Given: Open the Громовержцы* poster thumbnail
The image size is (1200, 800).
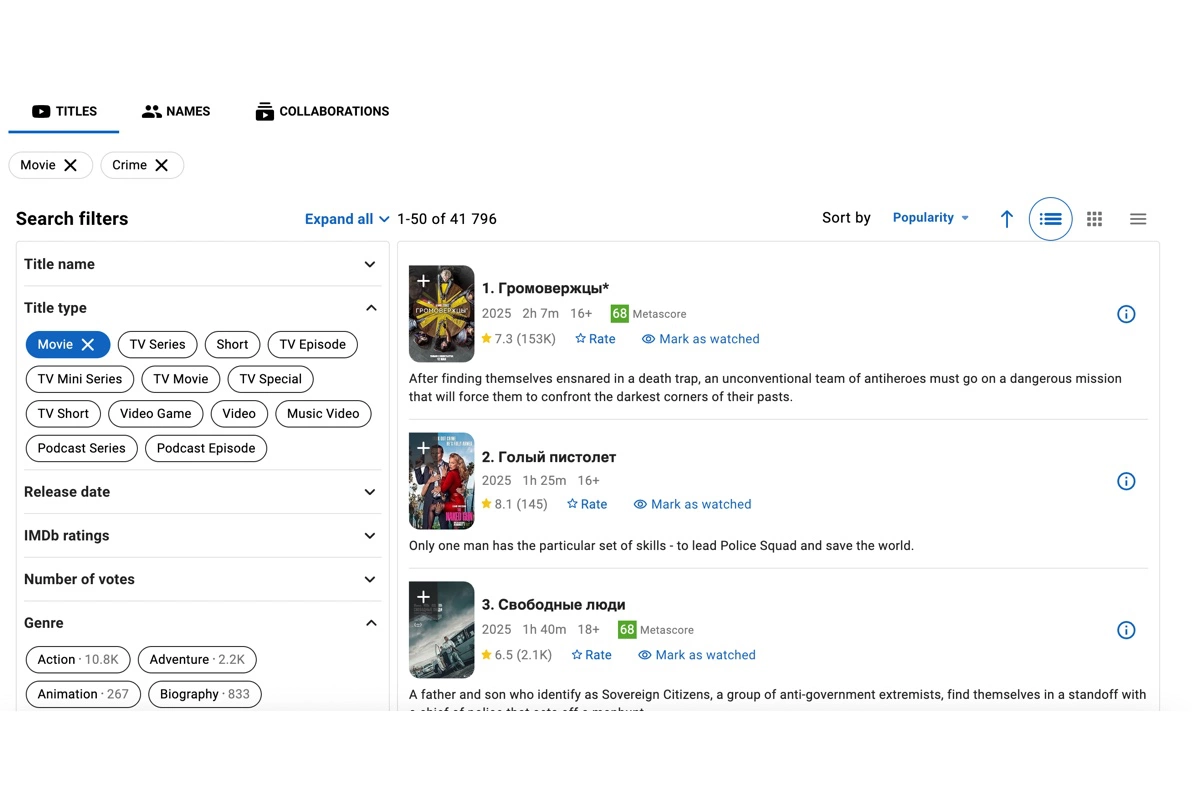Looking at the screenshot, I should pos(441,314).
